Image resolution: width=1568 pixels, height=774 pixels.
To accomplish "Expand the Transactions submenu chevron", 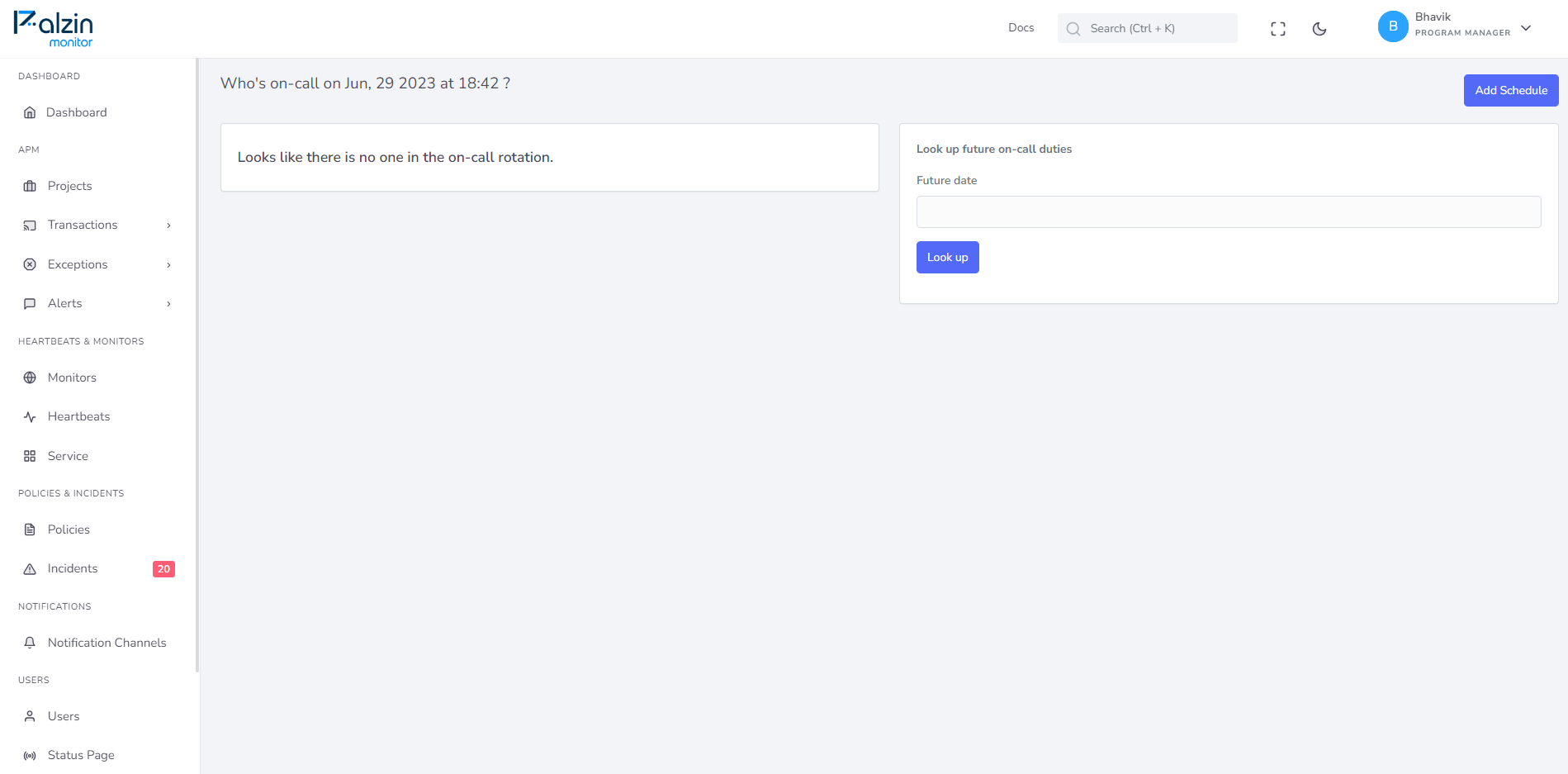I will tap(168, 225).
